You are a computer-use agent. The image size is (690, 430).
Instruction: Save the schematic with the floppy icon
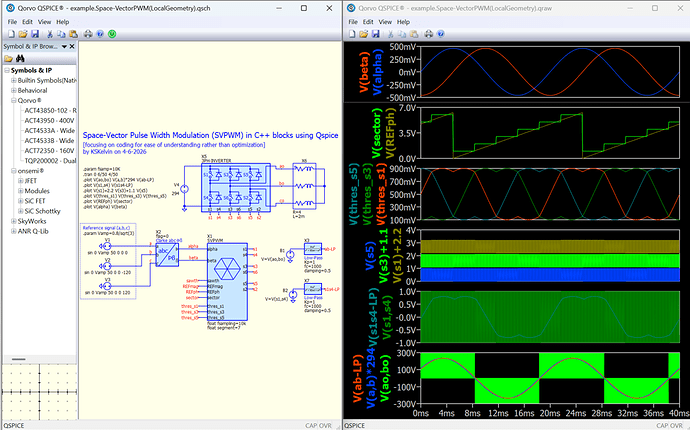(35, 34)
